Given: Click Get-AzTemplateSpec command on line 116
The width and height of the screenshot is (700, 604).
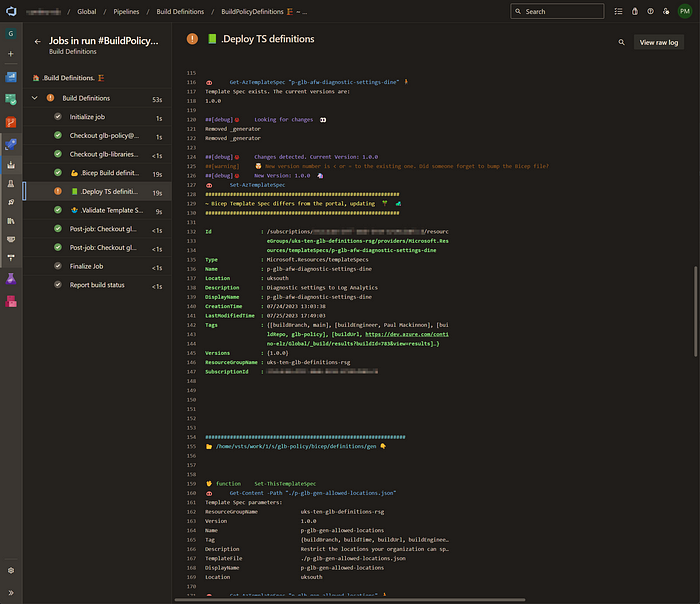Looking at the screenshot, I should tap(314, 82).
